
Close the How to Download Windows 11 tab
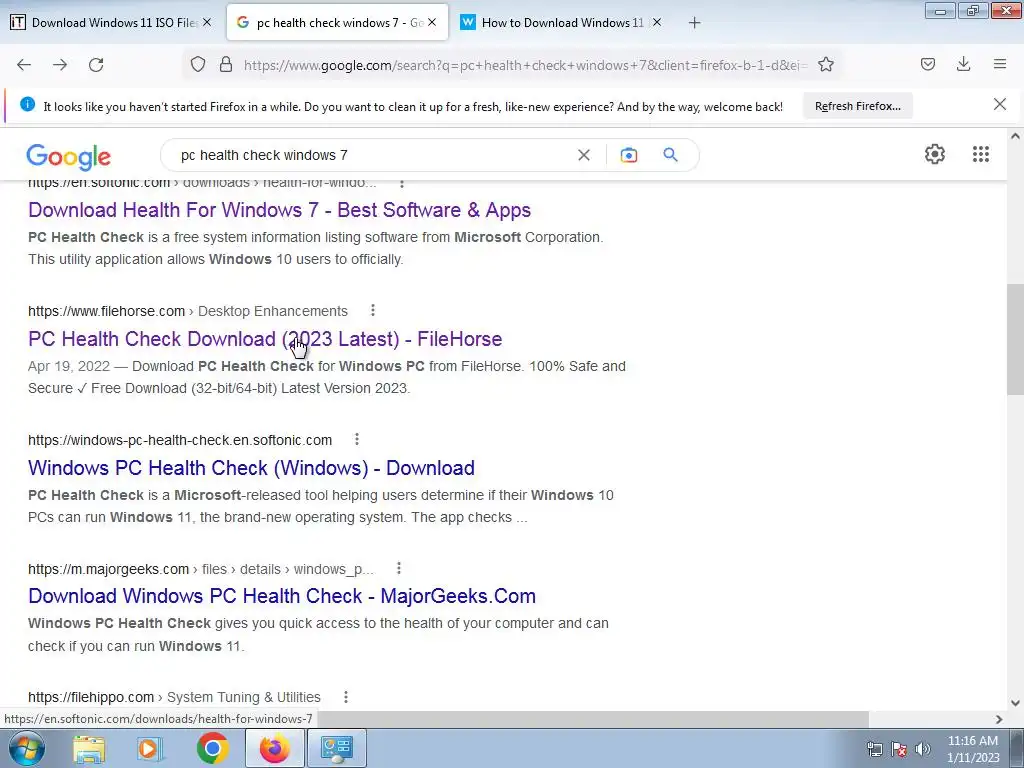click(x=657, y=22)
